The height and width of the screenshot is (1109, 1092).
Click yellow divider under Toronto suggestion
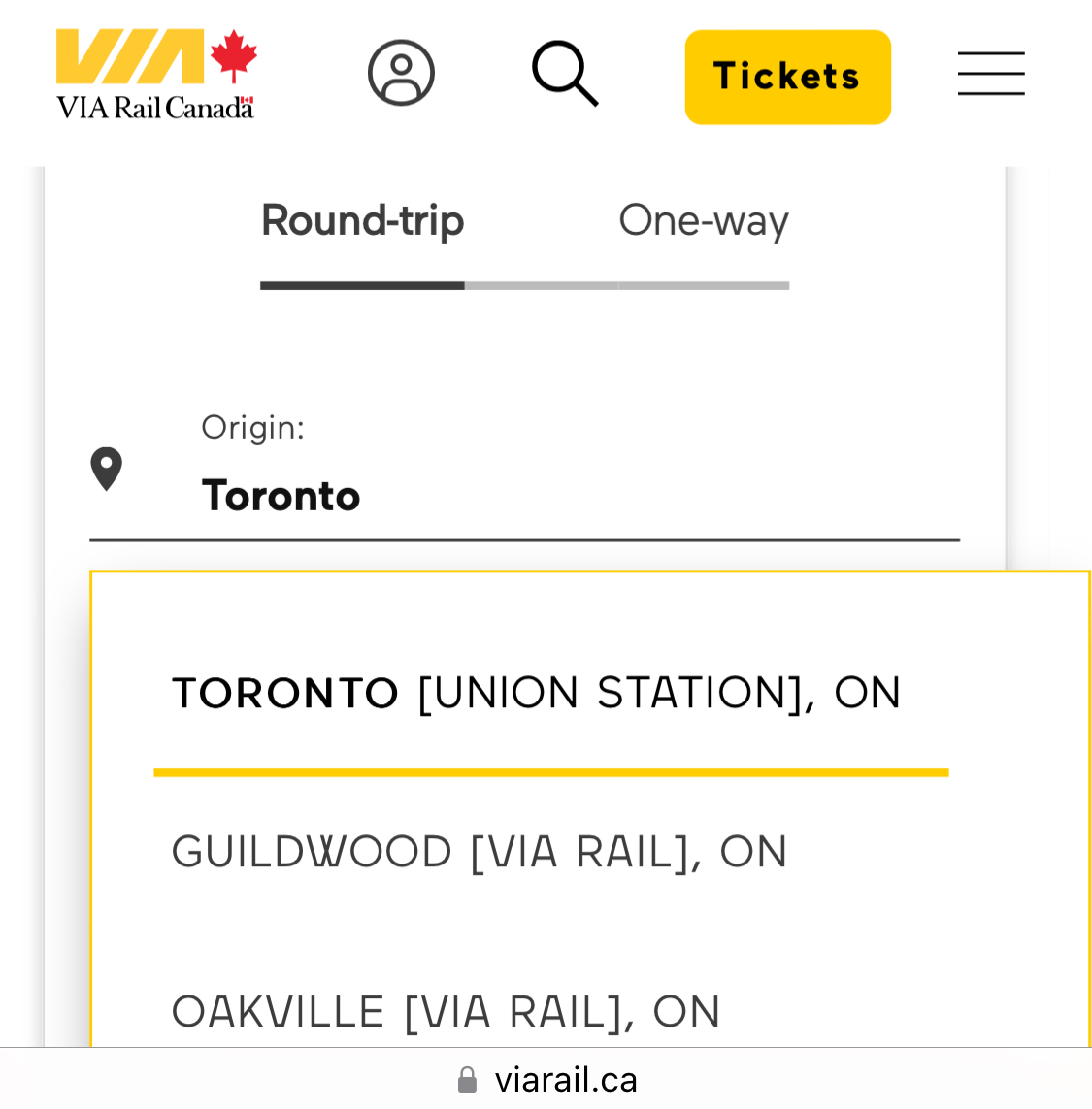[x=550, y=772]
